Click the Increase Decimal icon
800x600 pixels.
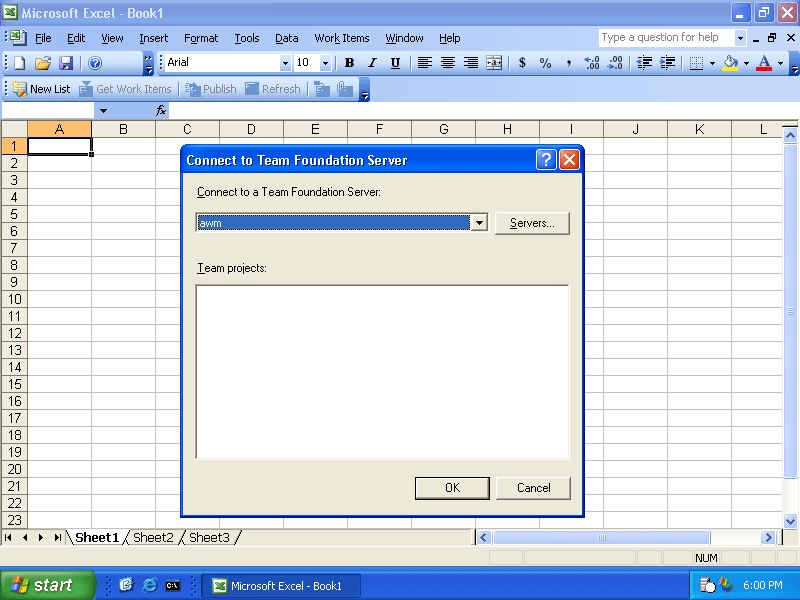(x=591, y=63)
